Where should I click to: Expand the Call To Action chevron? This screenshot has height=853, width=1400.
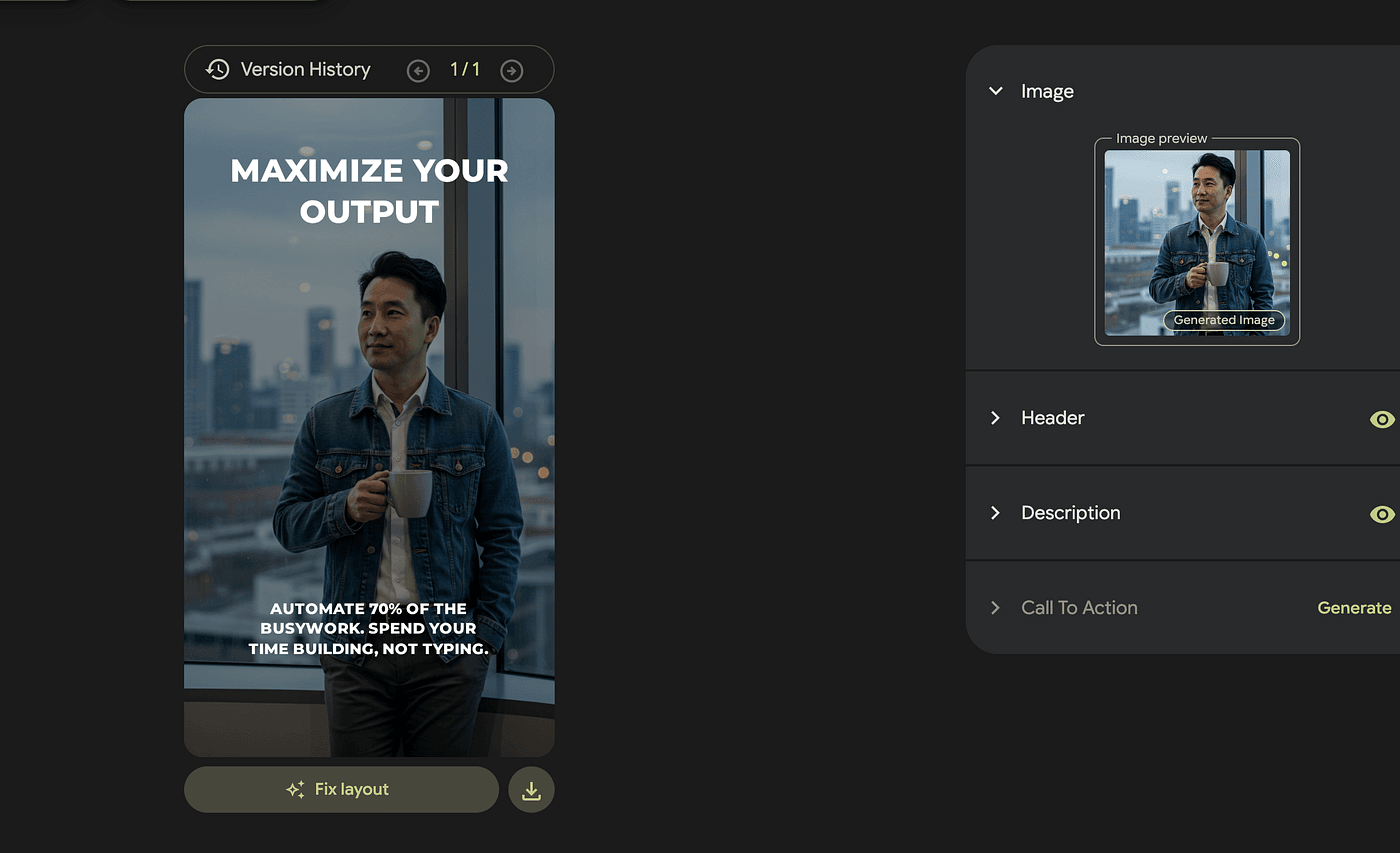coord(995,608)
